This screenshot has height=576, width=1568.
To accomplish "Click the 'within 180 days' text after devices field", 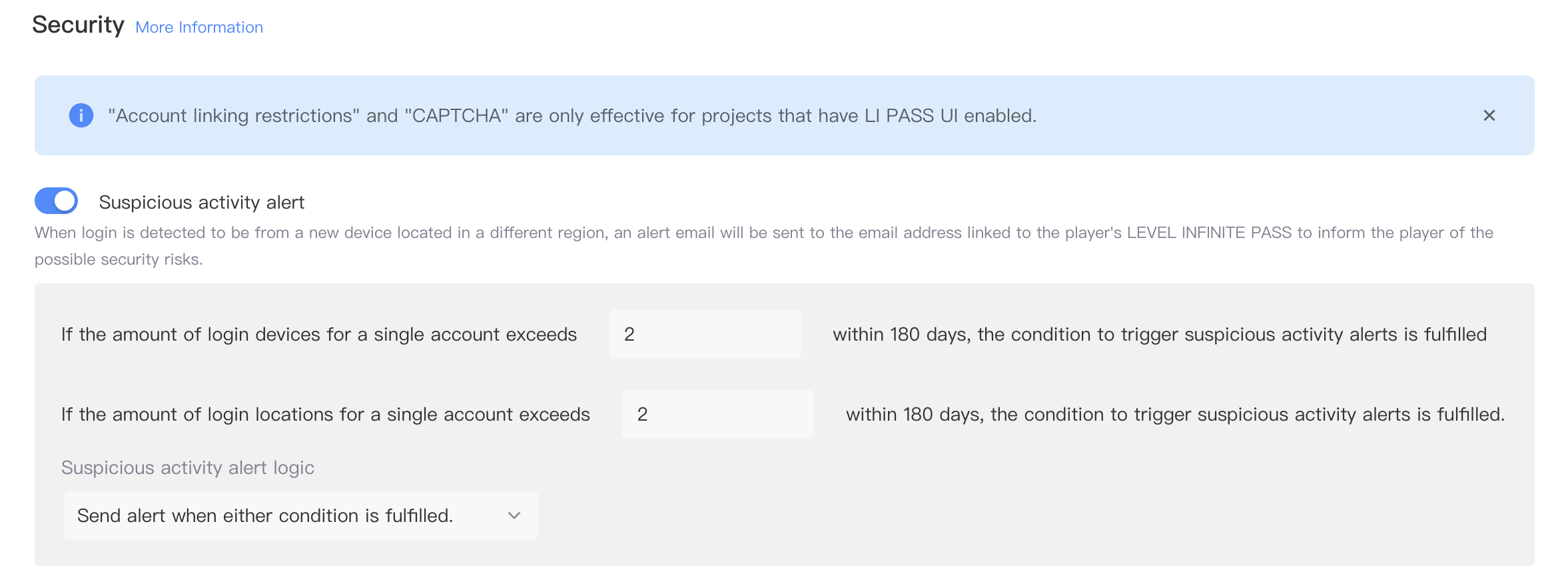I will (x=1159, y=334).
